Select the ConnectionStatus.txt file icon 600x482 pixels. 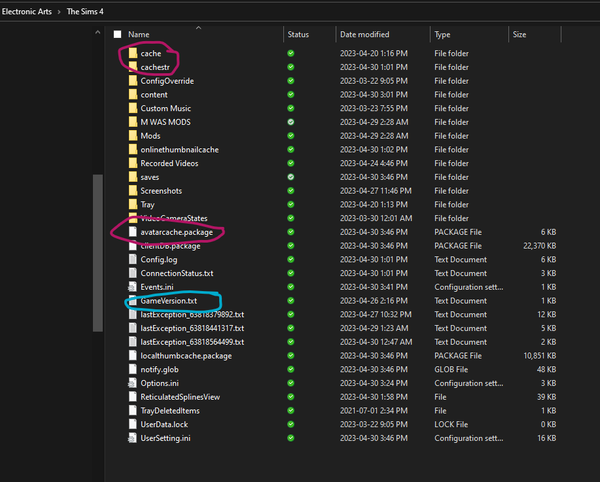click(x=133, y=273)
